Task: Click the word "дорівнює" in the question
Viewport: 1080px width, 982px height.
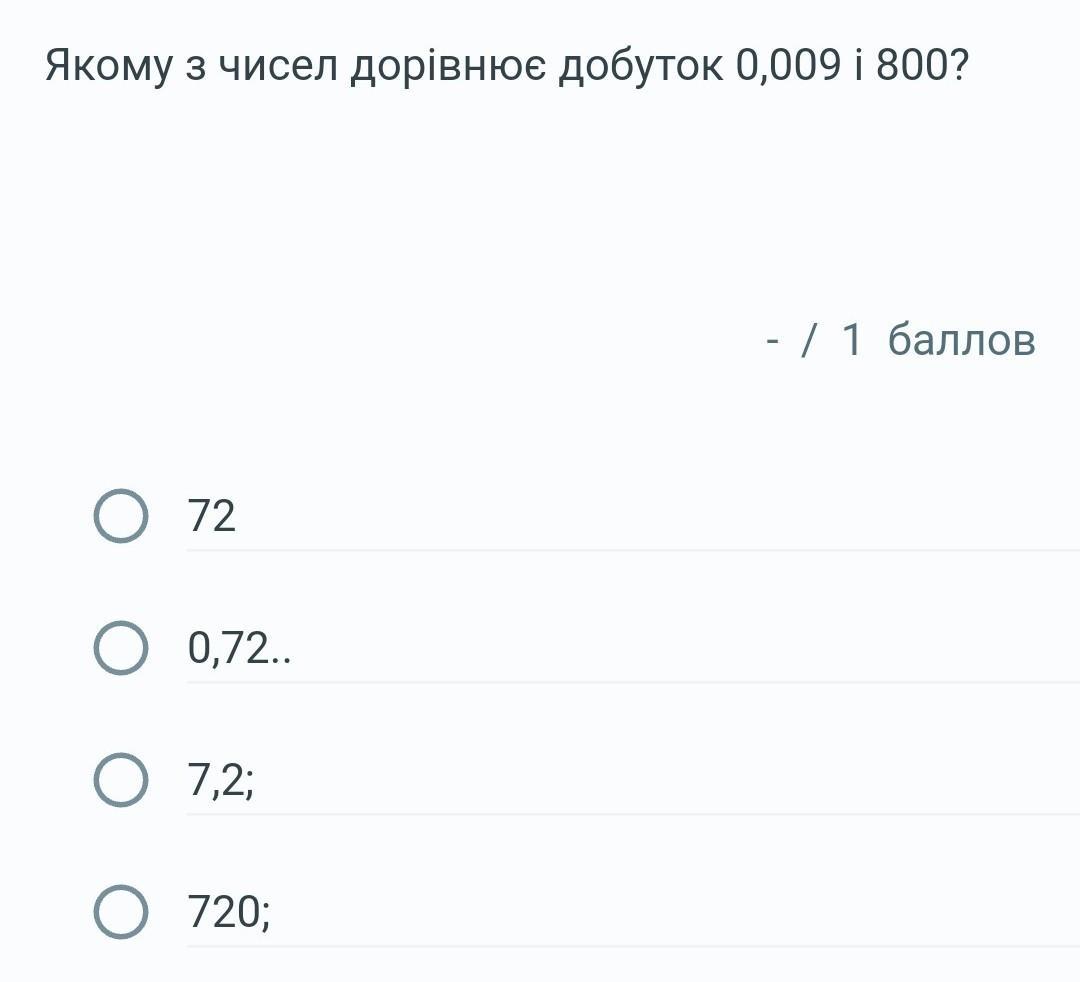Action: 448,67
